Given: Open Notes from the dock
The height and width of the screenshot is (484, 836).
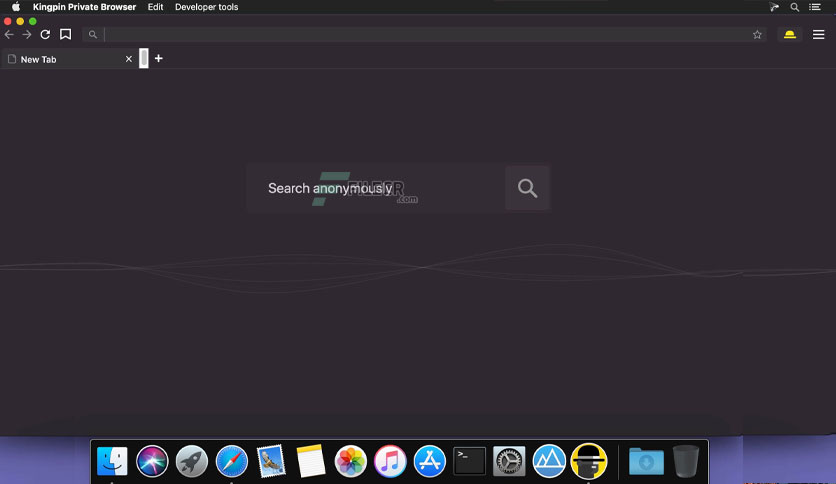Looking at the screenshot, I should click(x=311, y=461).
